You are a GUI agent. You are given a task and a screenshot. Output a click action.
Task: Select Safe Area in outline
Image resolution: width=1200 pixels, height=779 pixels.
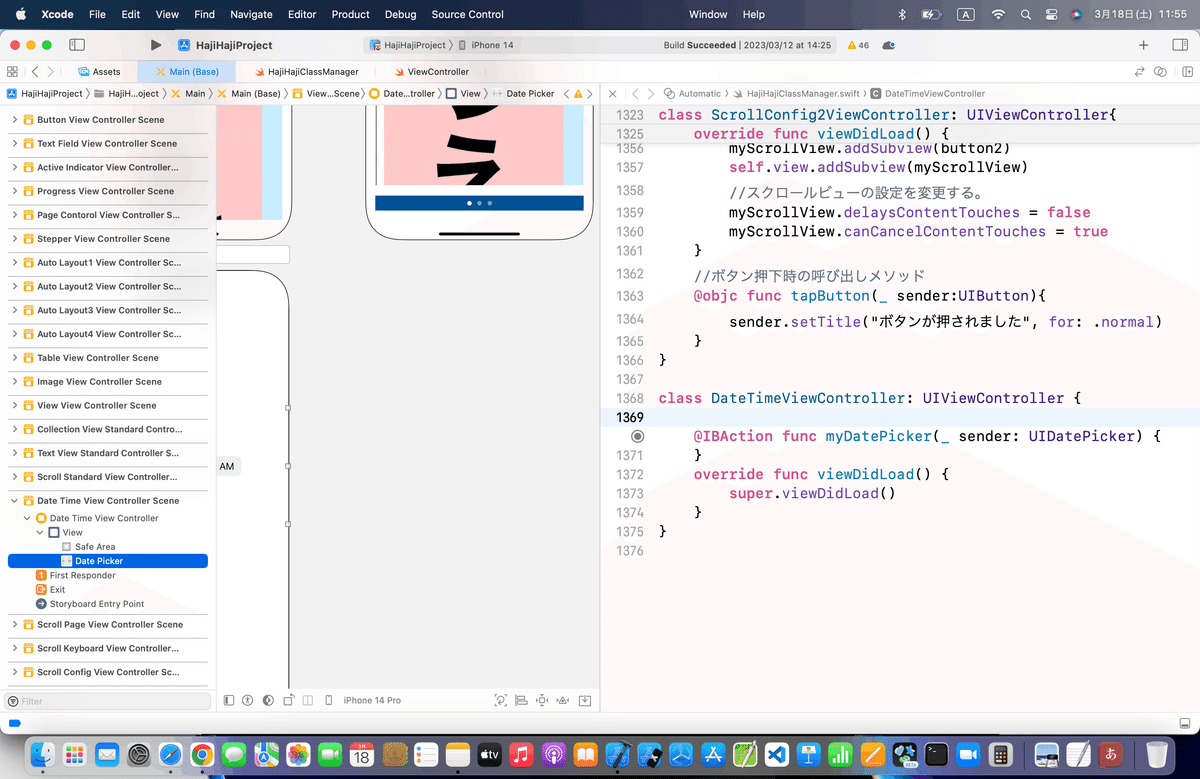pos(95,547)
